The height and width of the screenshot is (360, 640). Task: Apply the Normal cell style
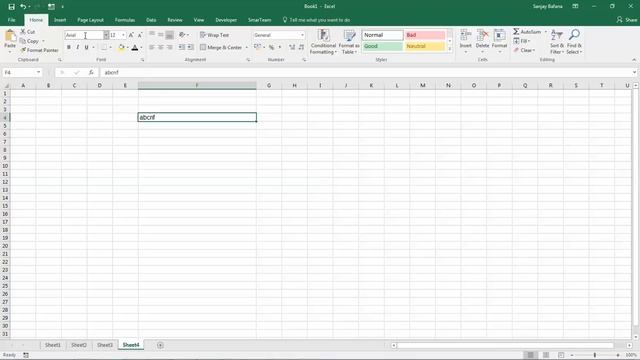[382, 35]
